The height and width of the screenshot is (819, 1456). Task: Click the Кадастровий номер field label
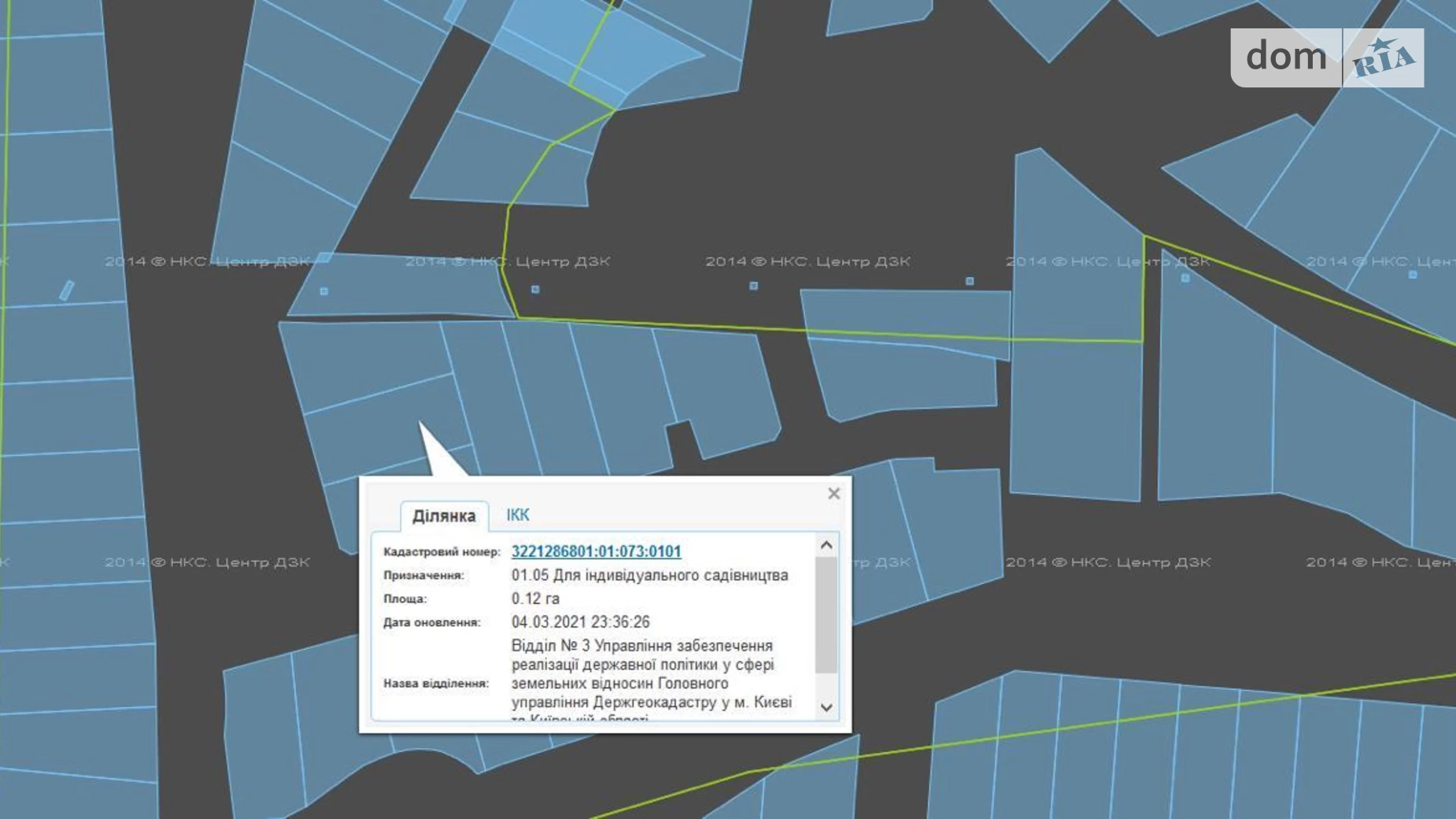click(442, 552)
